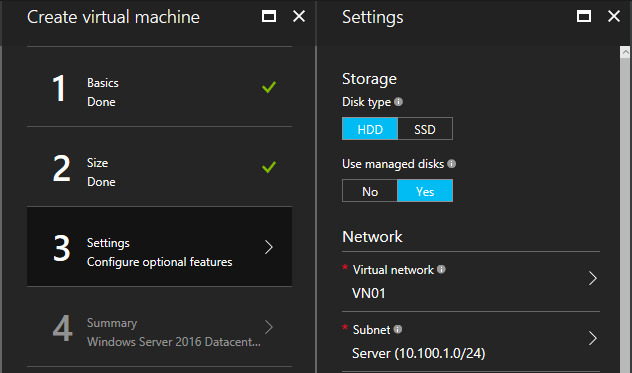
Task: Set Use managed disks to No
Action: (x=370, y=191)
